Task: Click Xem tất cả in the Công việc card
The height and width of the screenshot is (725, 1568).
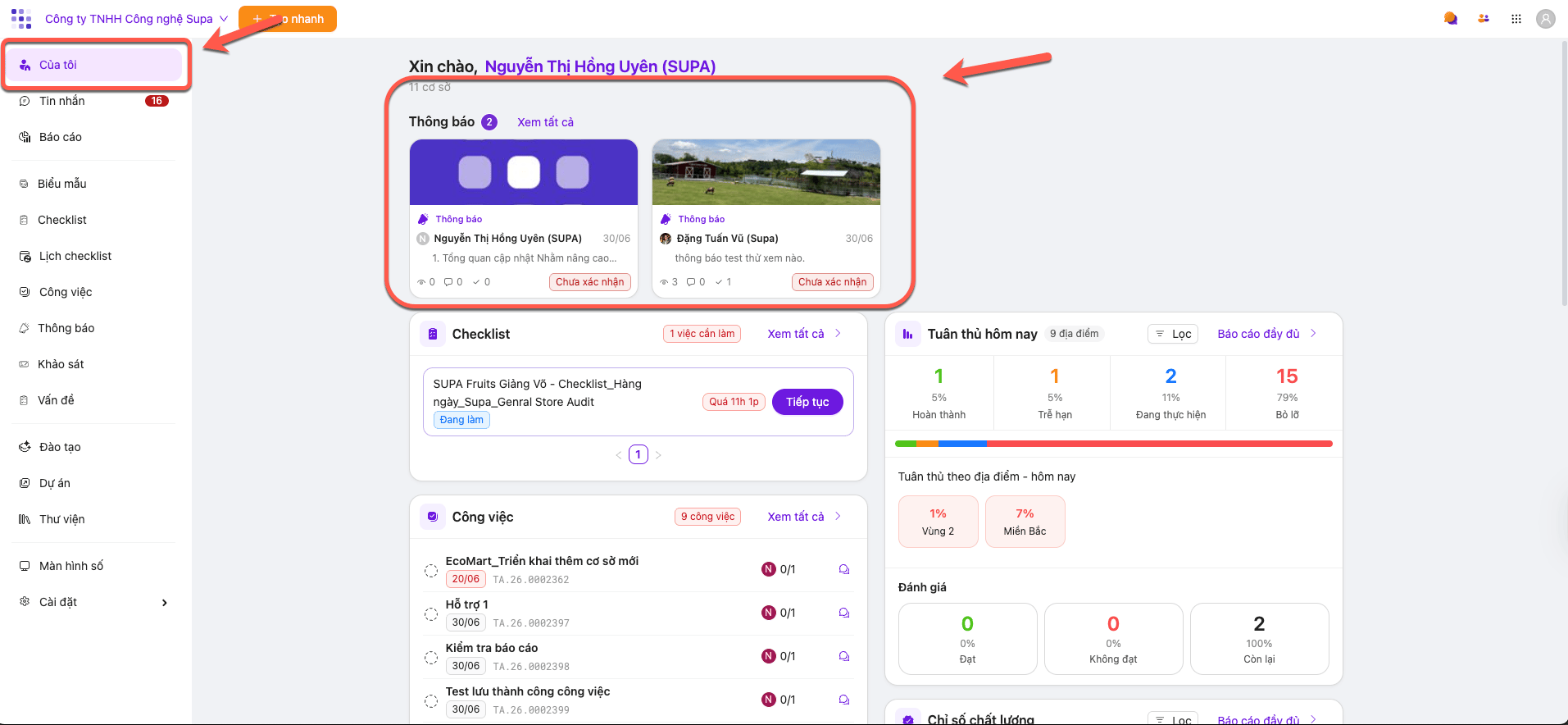Action: pos(804,517)
